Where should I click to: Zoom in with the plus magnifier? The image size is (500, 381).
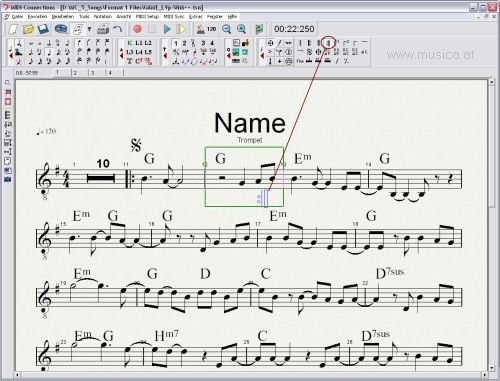coord(241,29)
